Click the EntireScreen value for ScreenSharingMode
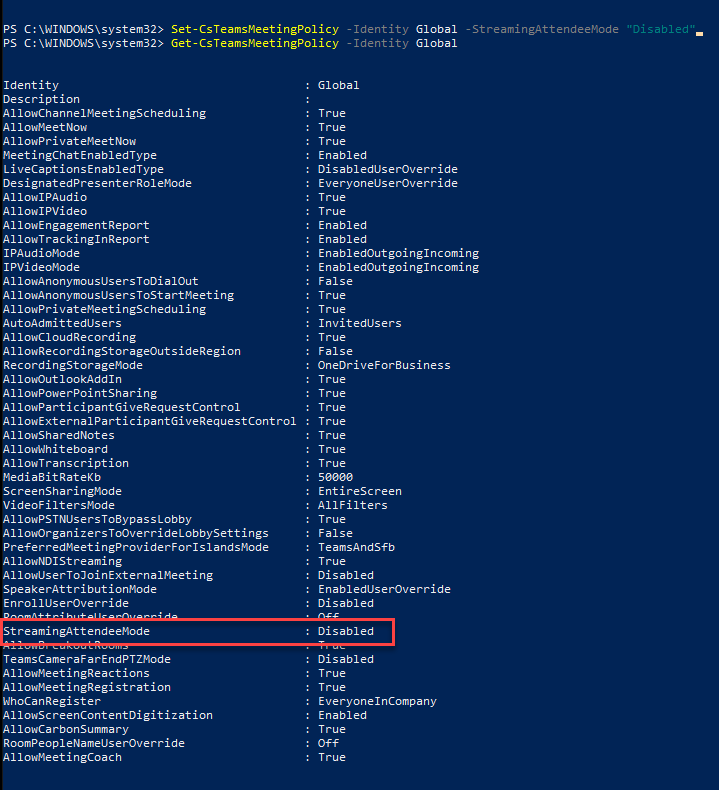 pyautogui.click(x=359, y=491)
